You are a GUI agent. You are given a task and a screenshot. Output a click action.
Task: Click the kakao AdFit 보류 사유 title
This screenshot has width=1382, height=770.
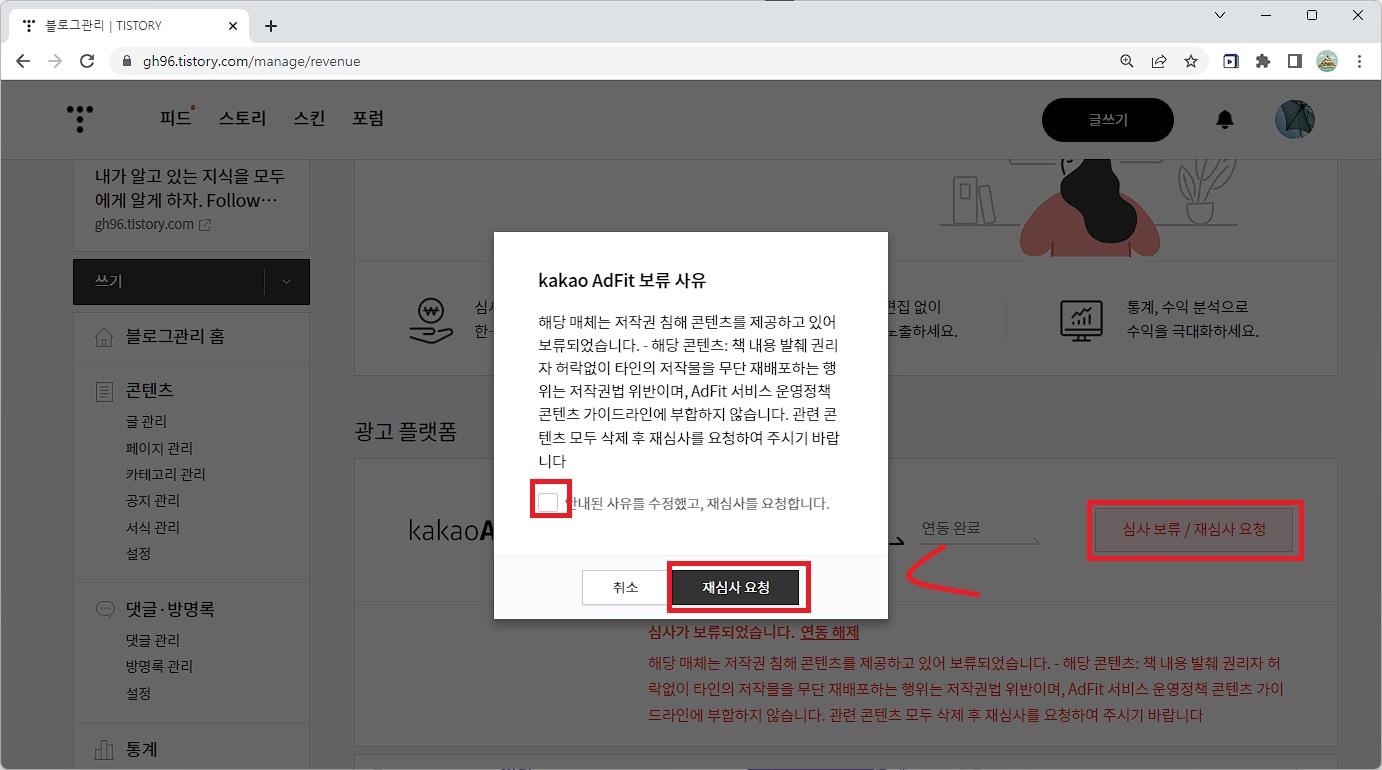622,280
